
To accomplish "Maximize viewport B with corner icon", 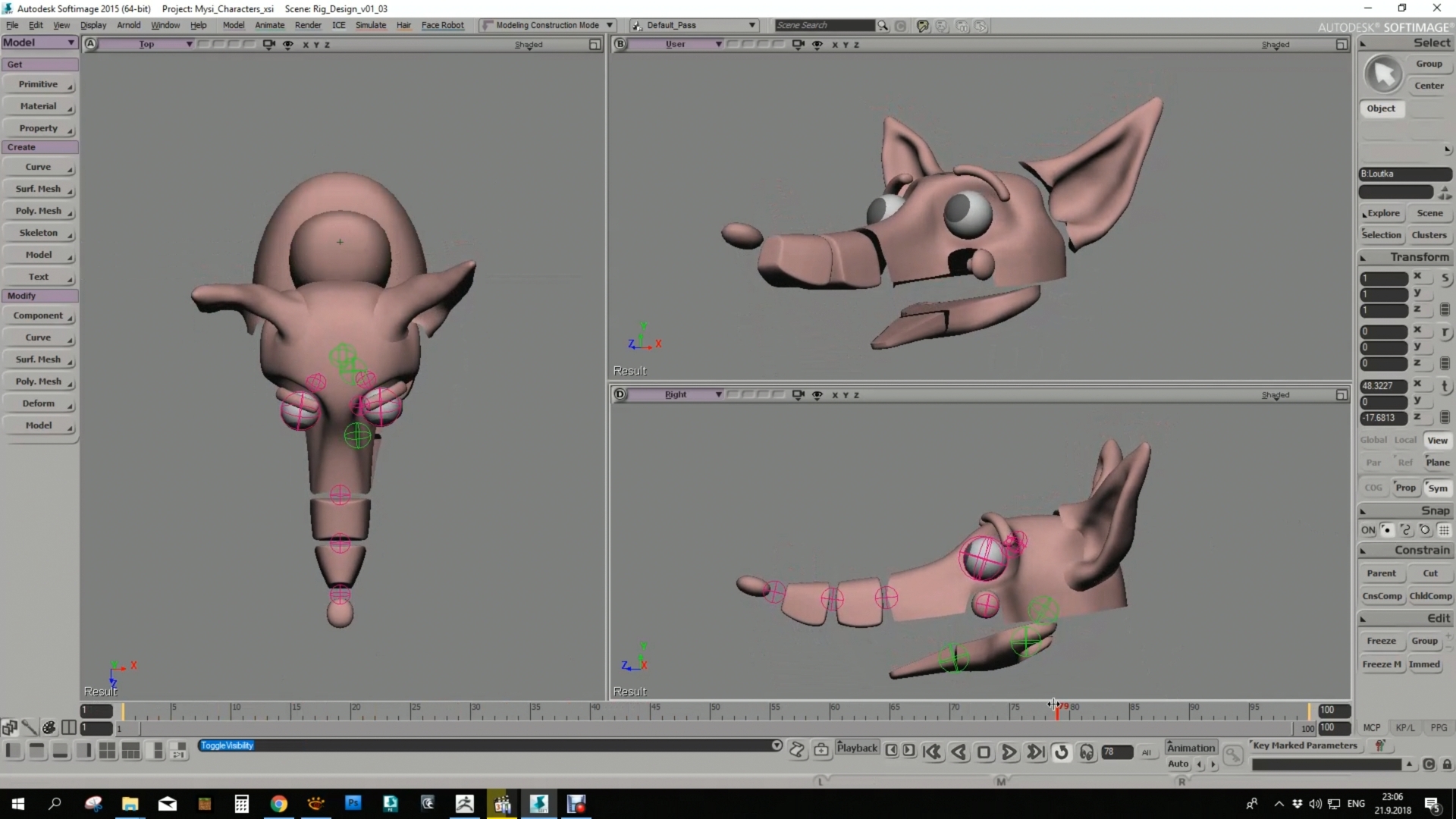I will [x=1341, y=45].
